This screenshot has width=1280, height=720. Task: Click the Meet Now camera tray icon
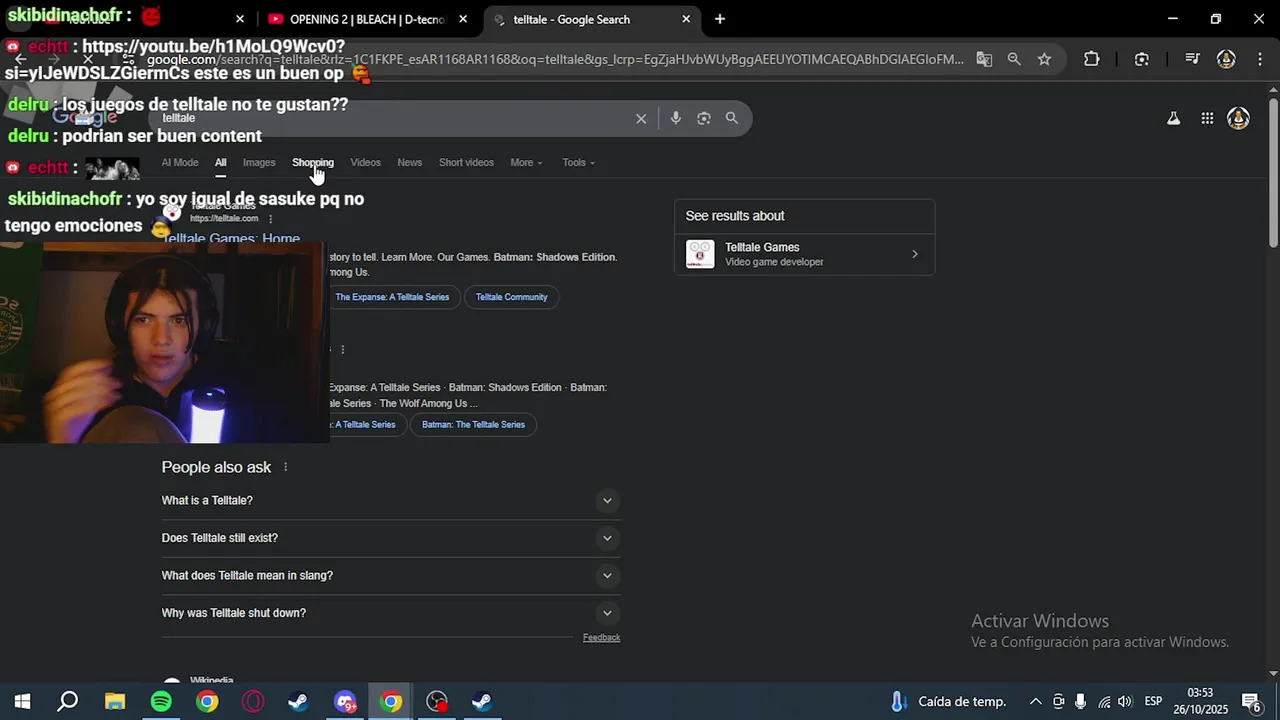pyautogui.click(x=1058, y=702)
